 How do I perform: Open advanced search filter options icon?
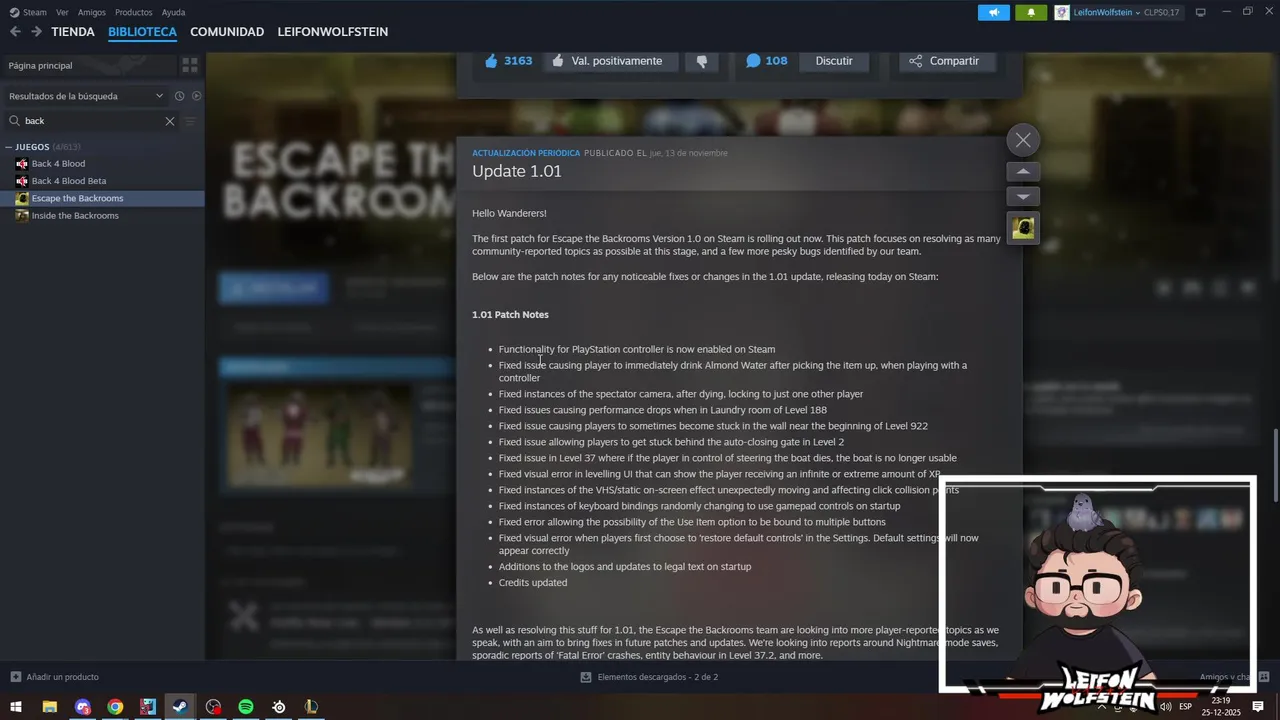point(190,121)
